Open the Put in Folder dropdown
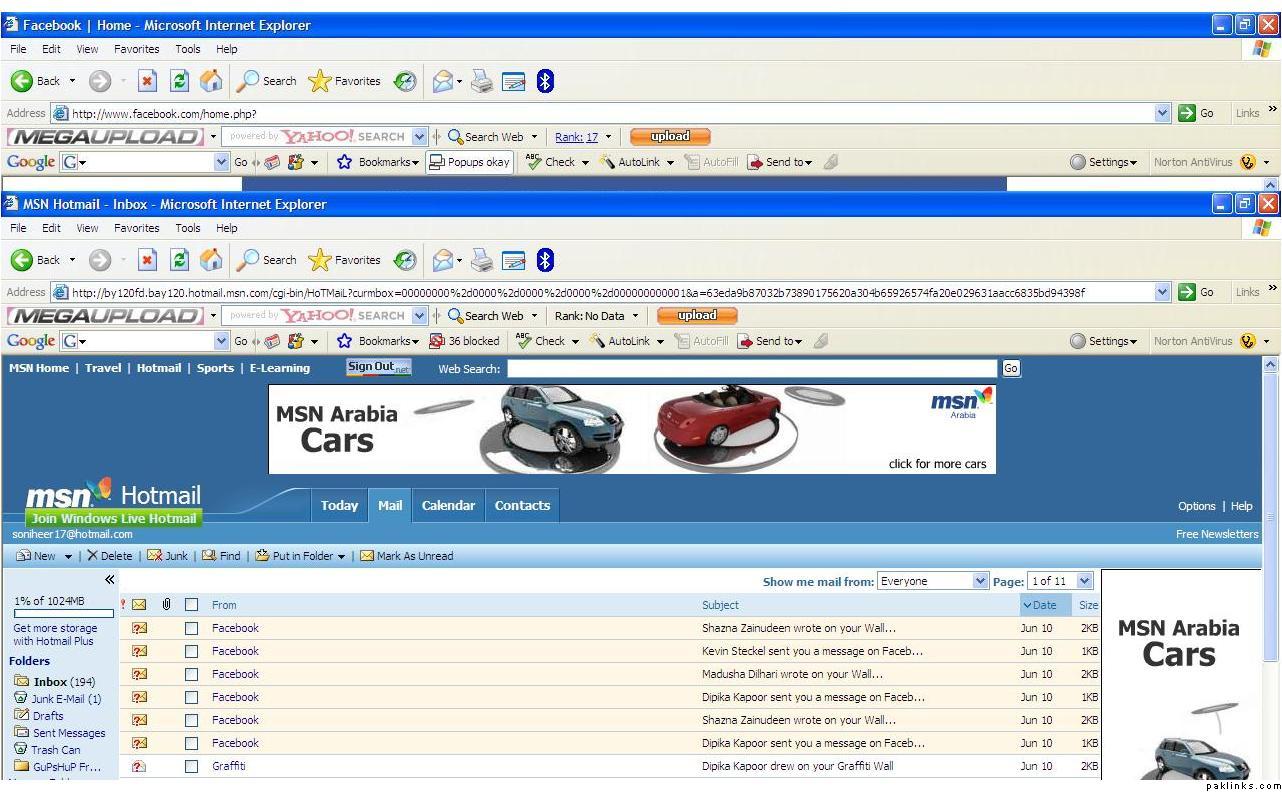The height and width of the screenshot is (792, 1282). pos(301,556)
